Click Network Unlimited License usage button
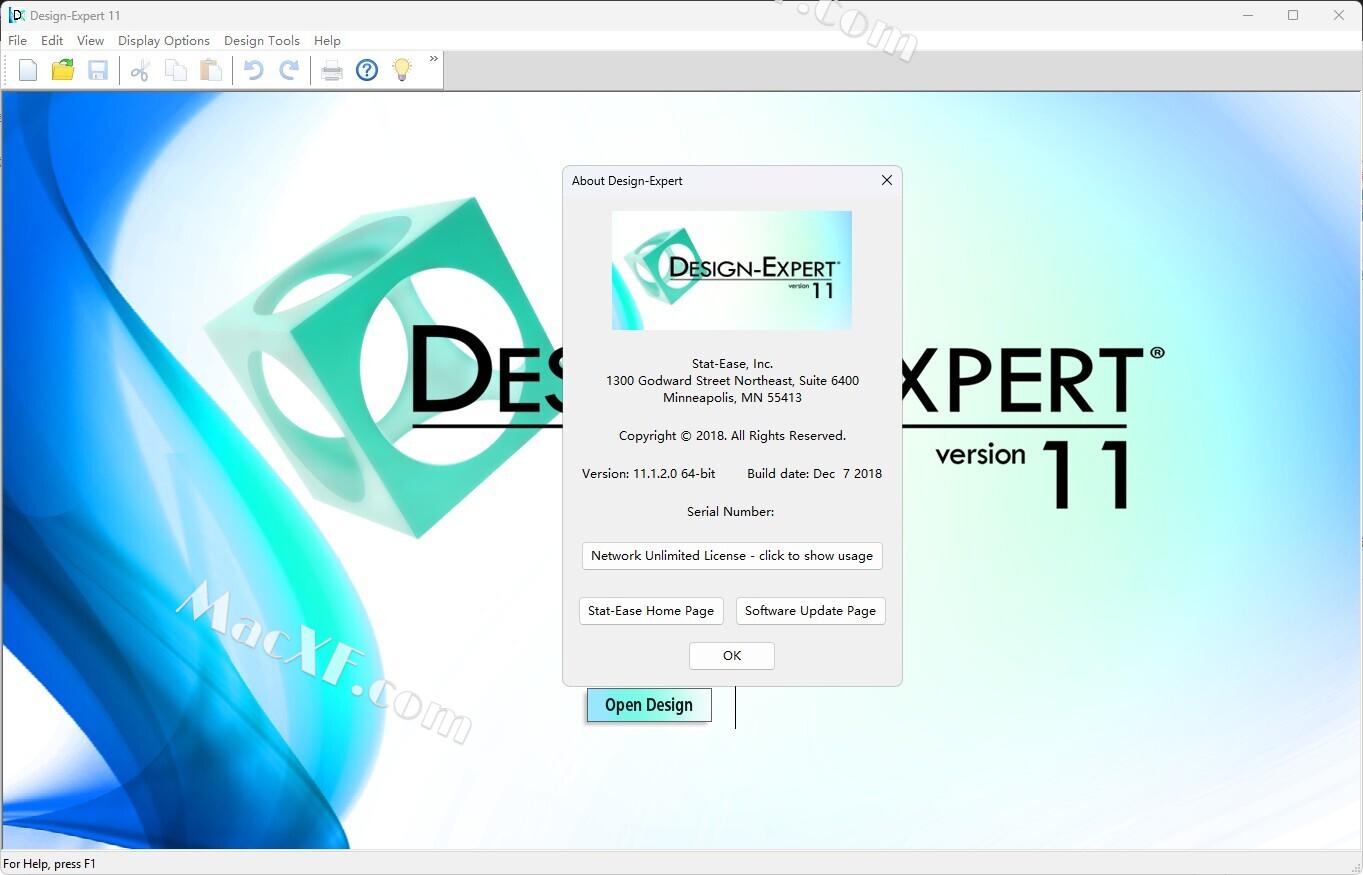This screenshot has width=1363, height=875. tap(732, 556)
